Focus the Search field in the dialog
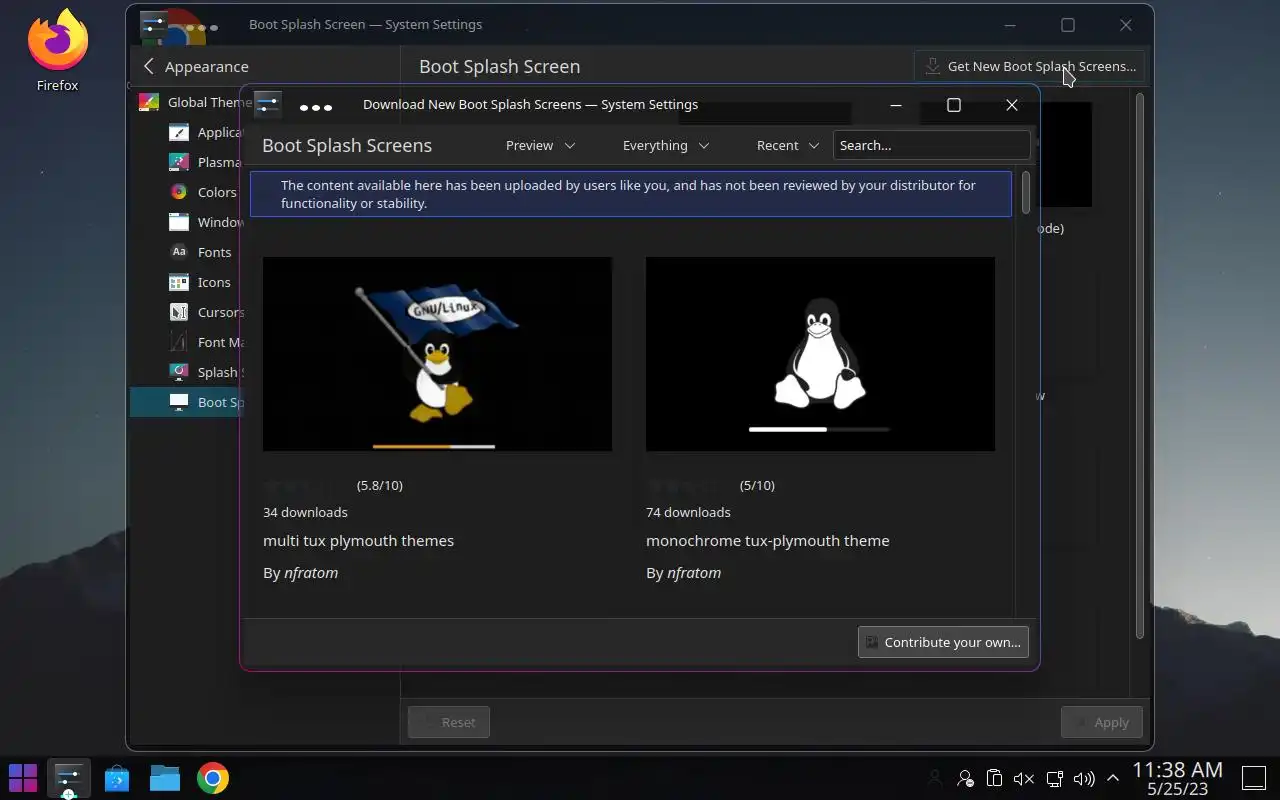 (x=931, y=145)
